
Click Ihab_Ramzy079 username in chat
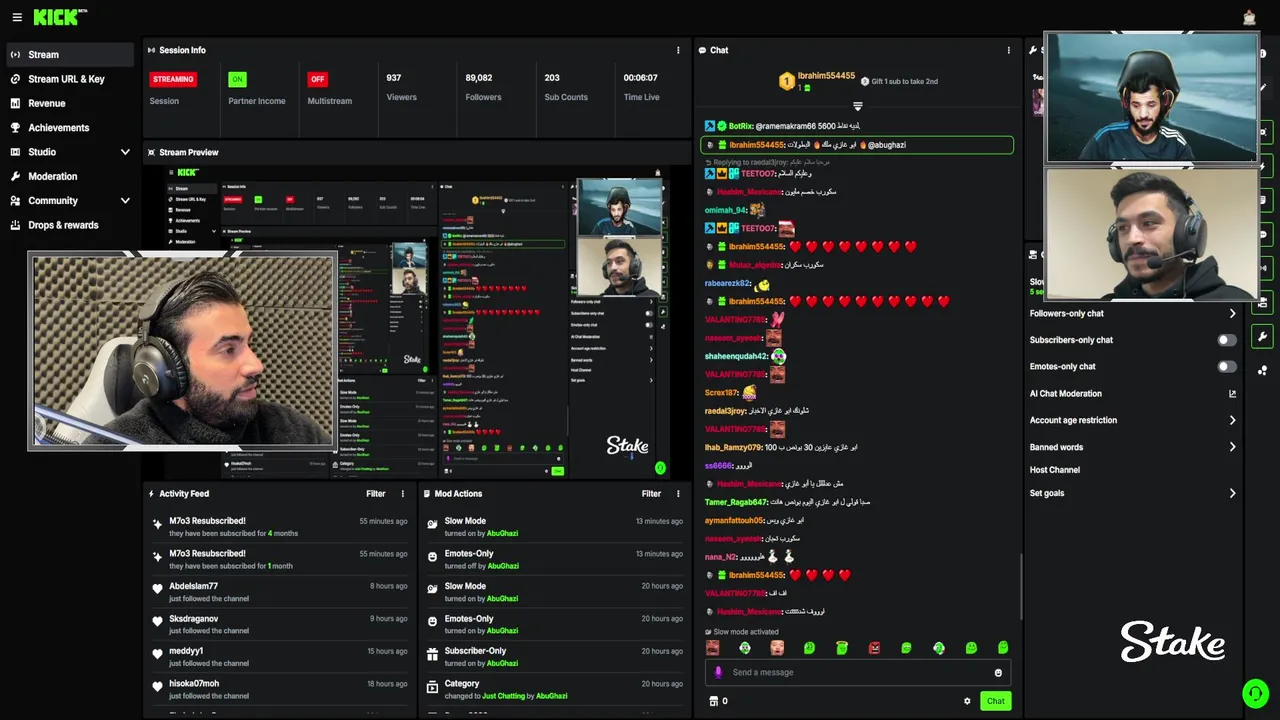point(734,447)
